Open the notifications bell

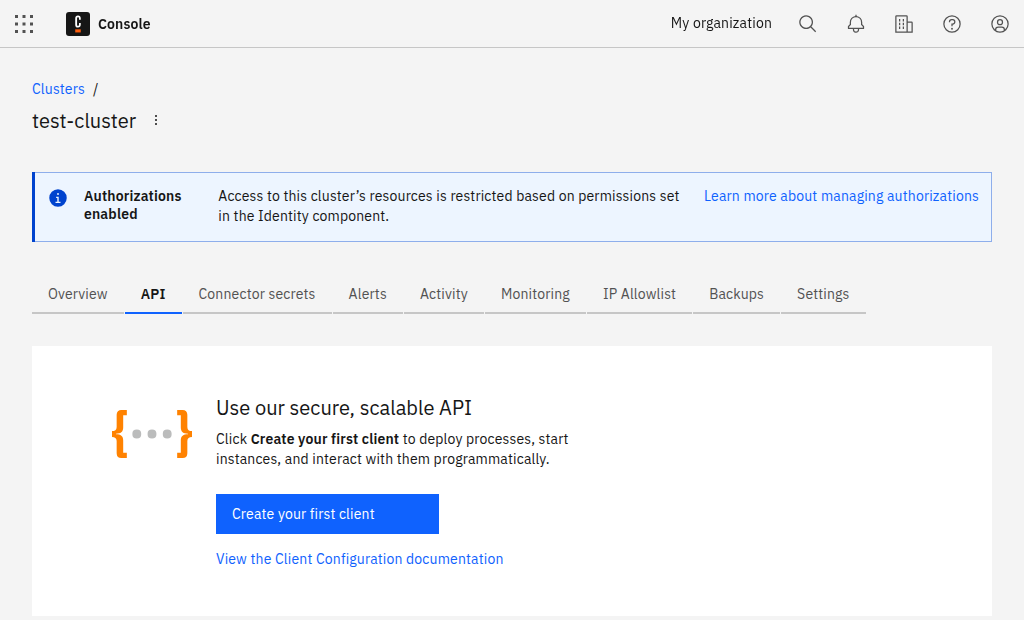[856, 24]
